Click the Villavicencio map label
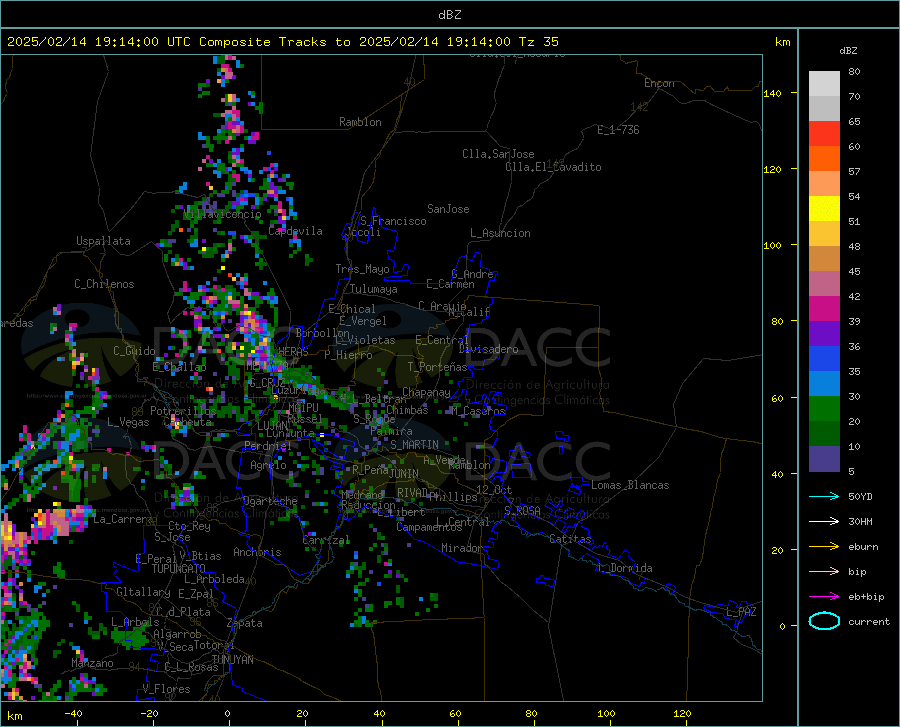 tap(222, 214)
